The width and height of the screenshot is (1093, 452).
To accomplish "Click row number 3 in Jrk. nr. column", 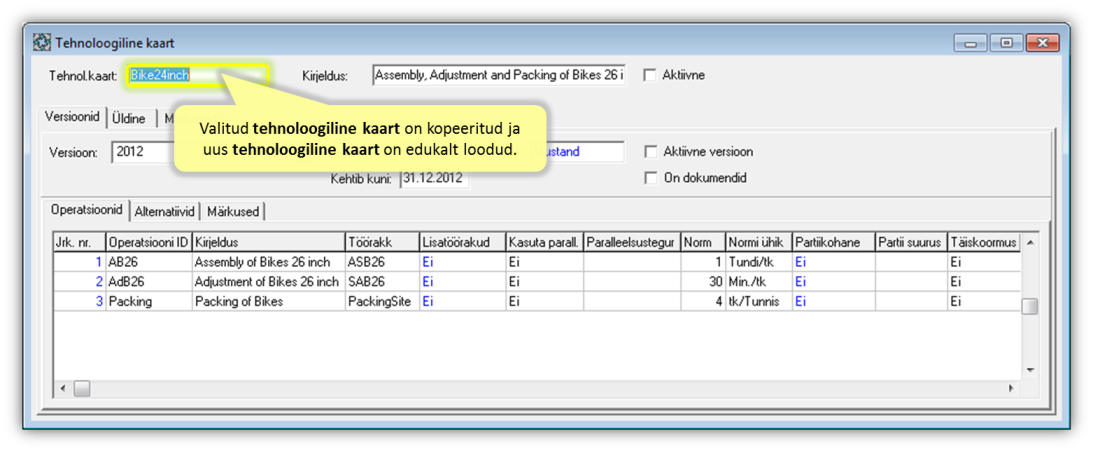I will [79, 301].
